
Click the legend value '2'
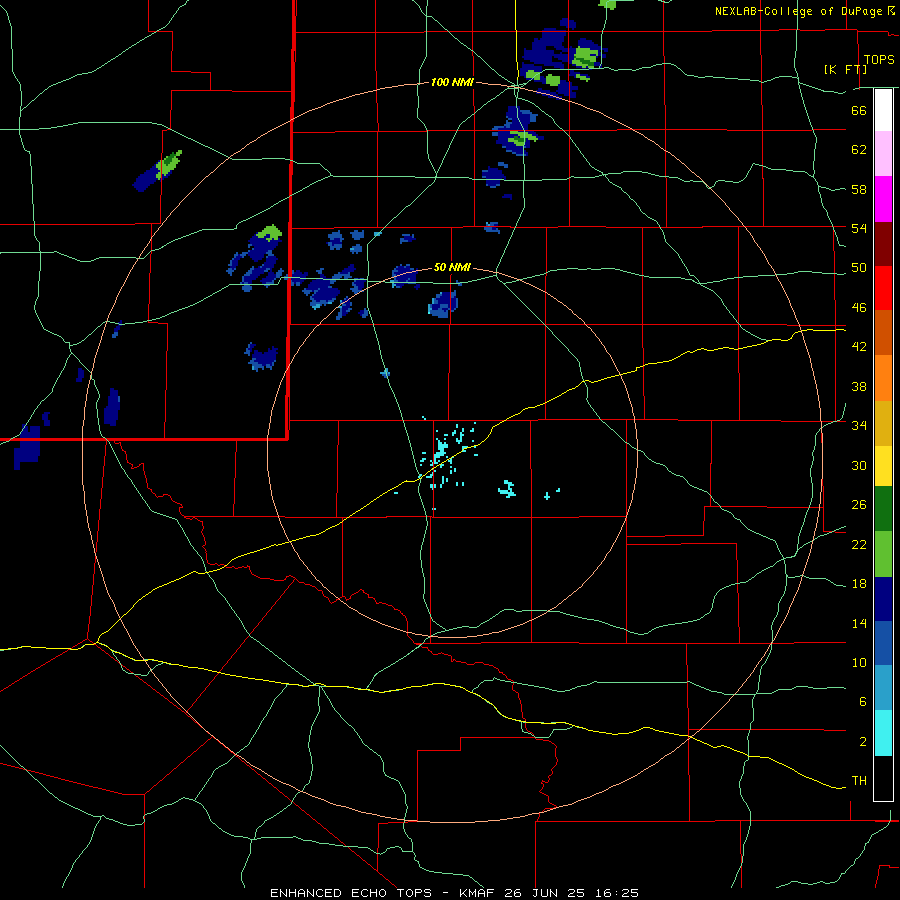pyautogui.click(x=863, y=742)
